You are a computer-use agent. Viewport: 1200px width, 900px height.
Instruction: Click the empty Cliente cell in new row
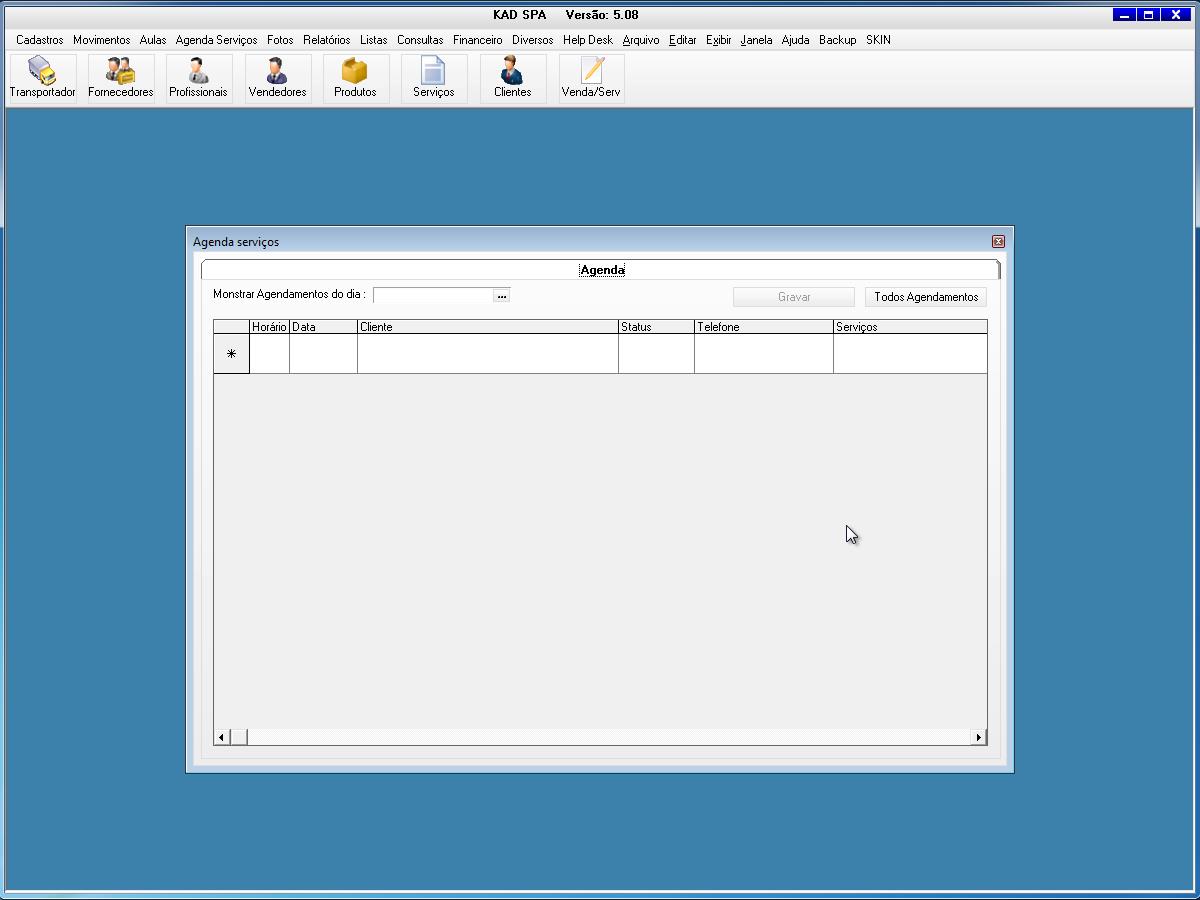click(488, 354)
